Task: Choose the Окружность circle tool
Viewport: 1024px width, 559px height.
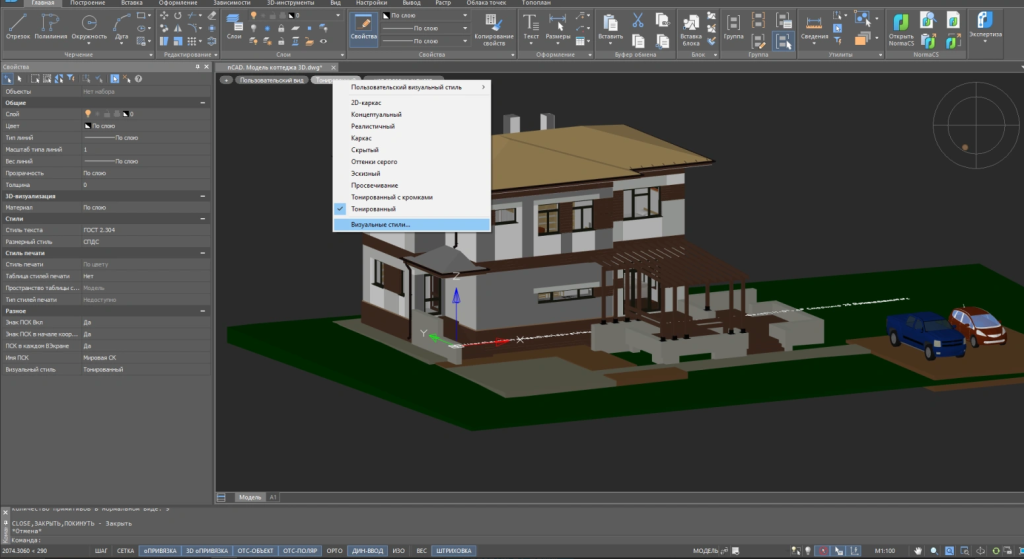Action: coord(90,27)
